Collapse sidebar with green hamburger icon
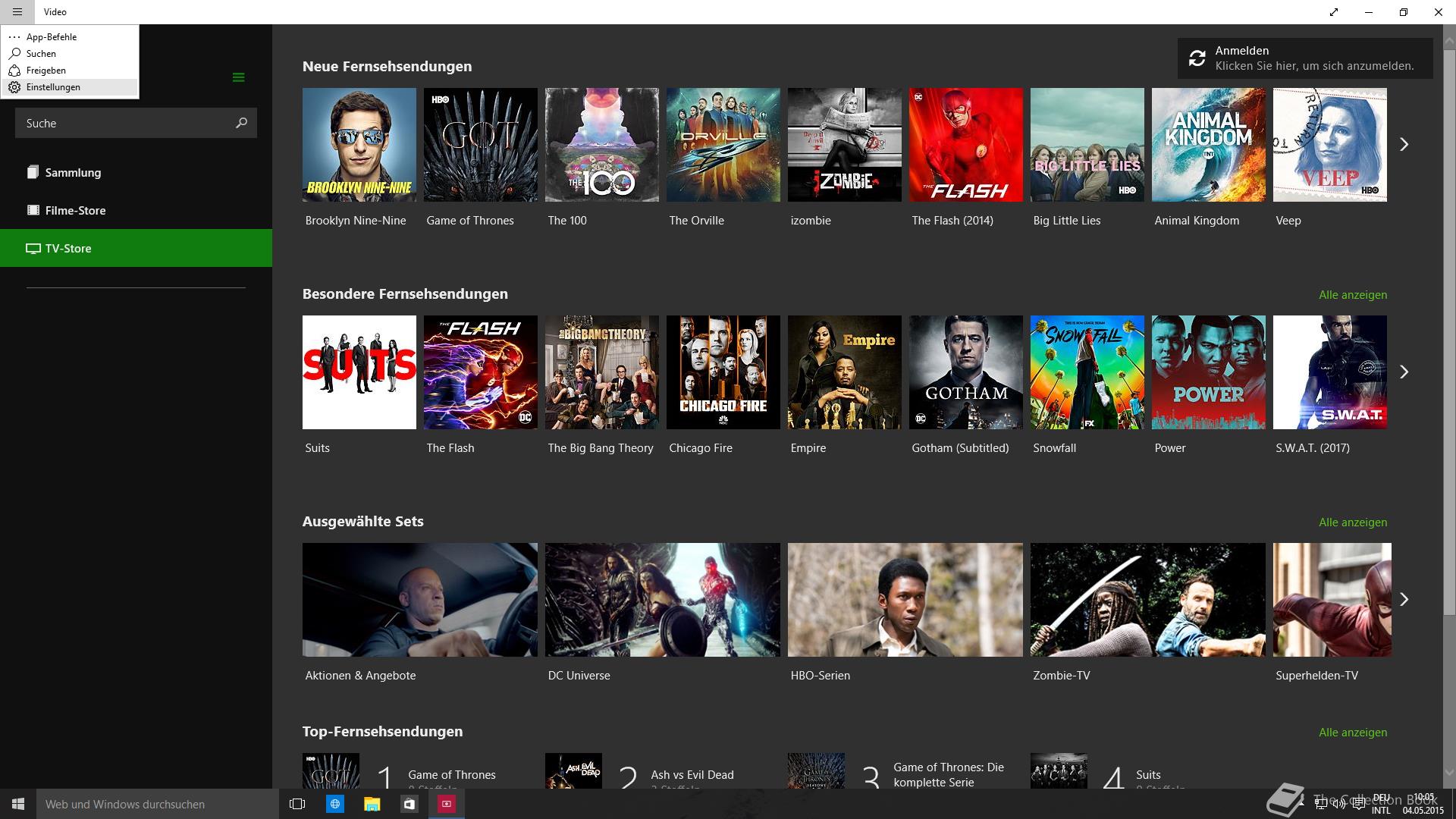 (238, 77)
